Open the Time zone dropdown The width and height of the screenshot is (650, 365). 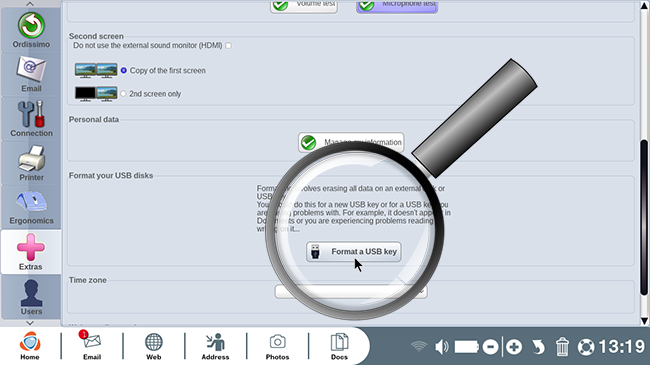(x=351, y=292)
